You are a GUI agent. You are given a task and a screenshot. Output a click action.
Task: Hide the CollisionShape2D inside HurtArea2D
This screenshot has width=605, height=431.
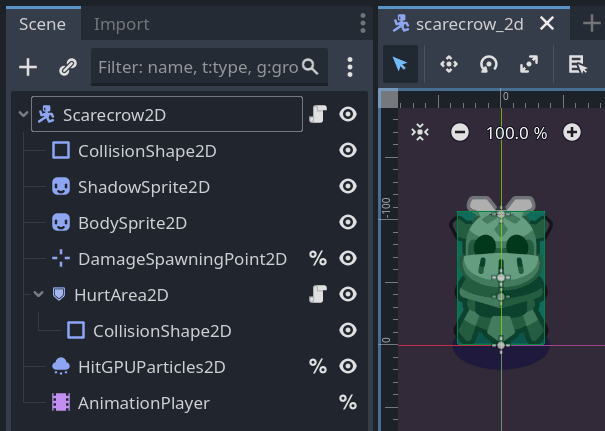[348, 330]
